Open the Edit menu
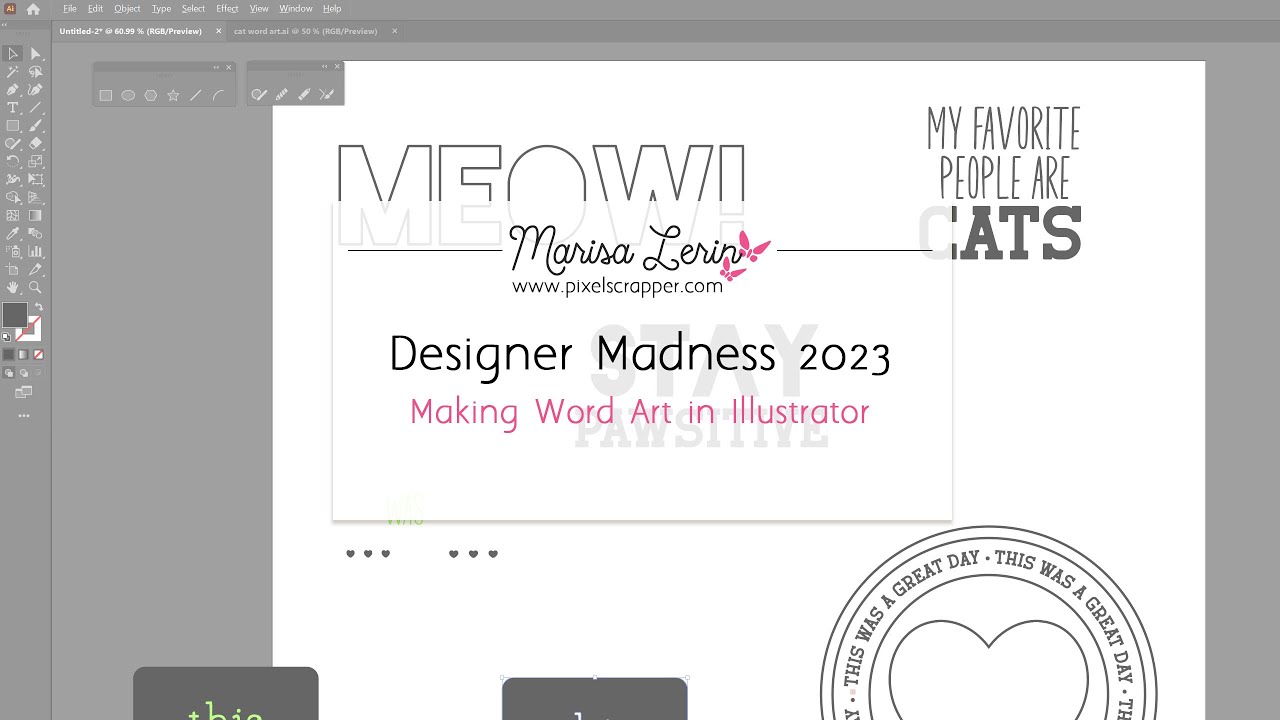The height and width of the screenshot is (720, 1280). [95, 9]
